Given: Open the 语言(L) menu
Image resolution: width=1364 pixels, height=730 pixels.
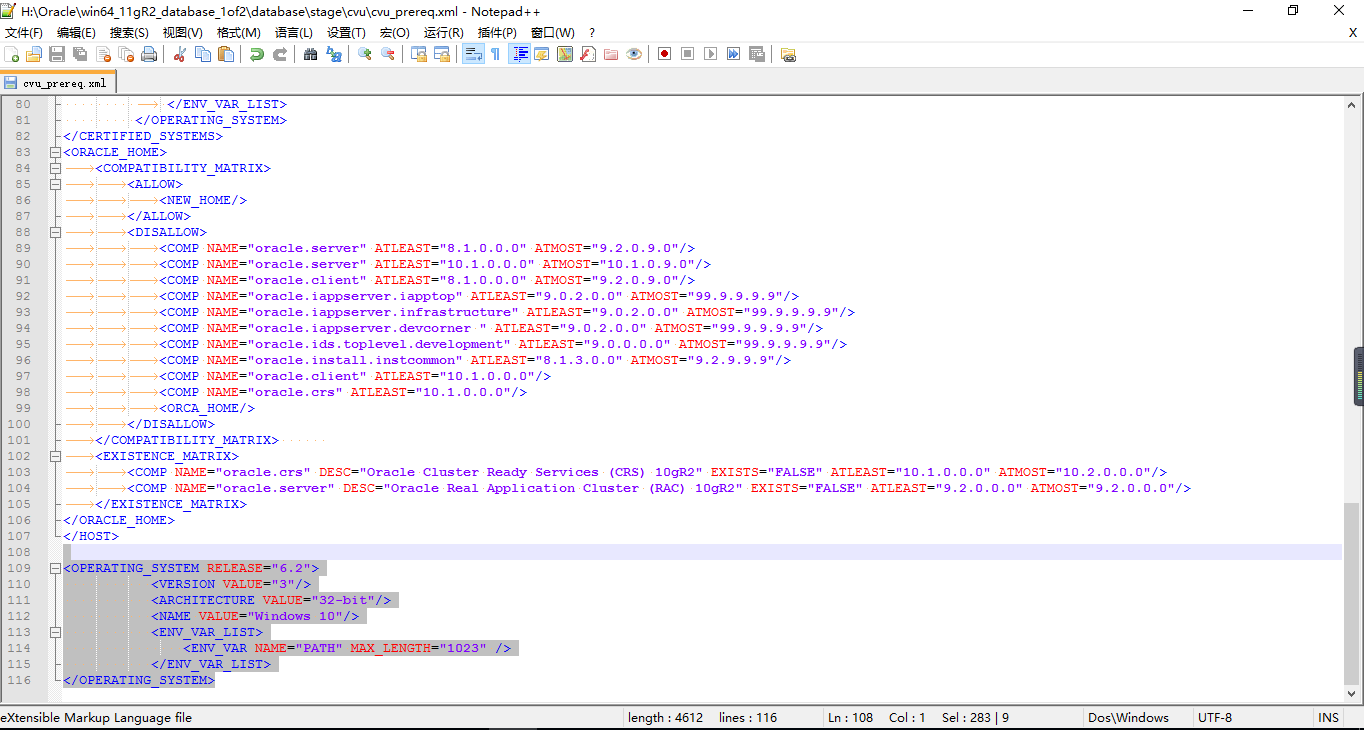Looking at the screenshot, I should [294, 33].
